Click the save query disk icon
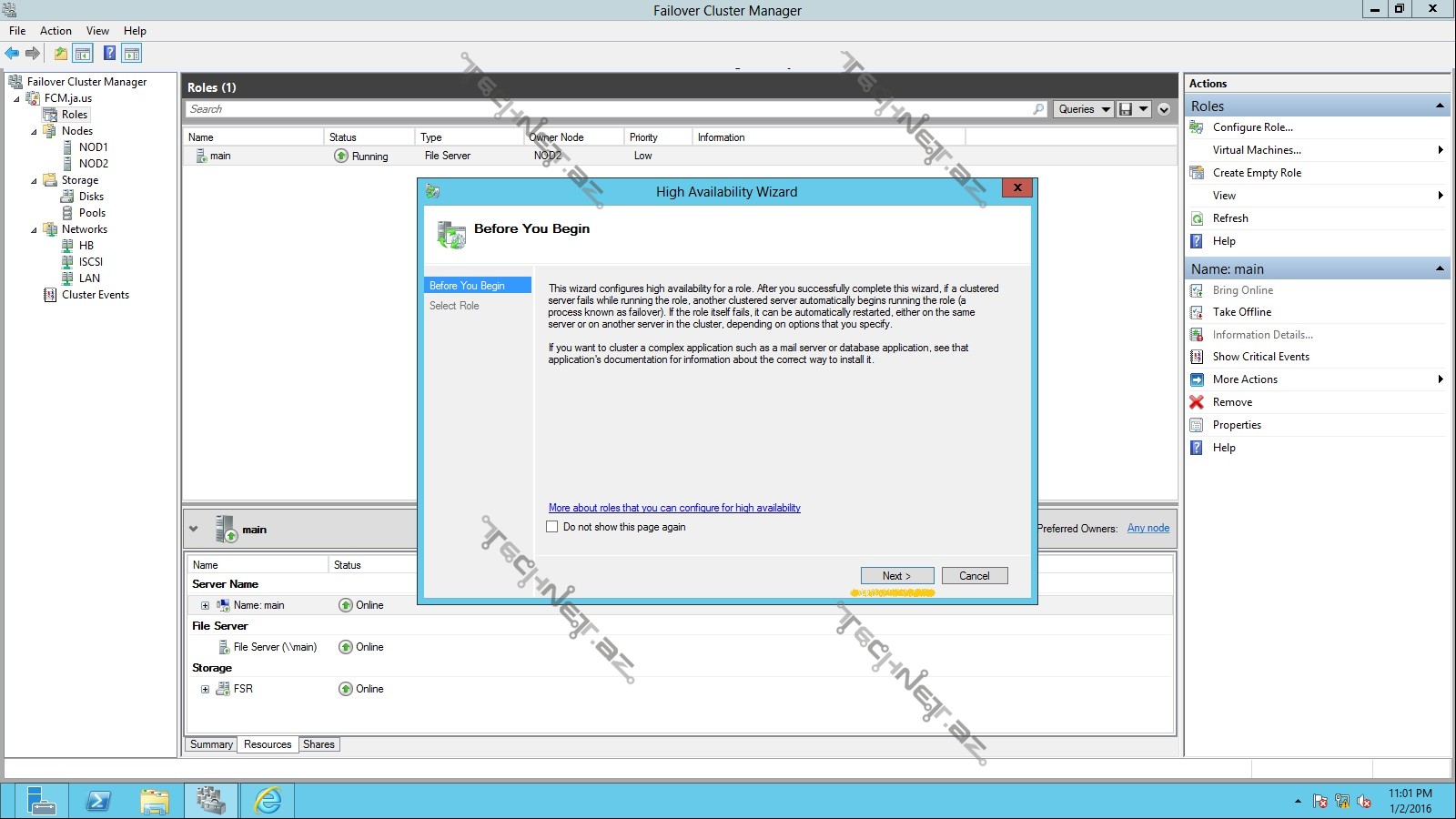The width and height of the screenshot is (1456, 819). coord(1126,109)
